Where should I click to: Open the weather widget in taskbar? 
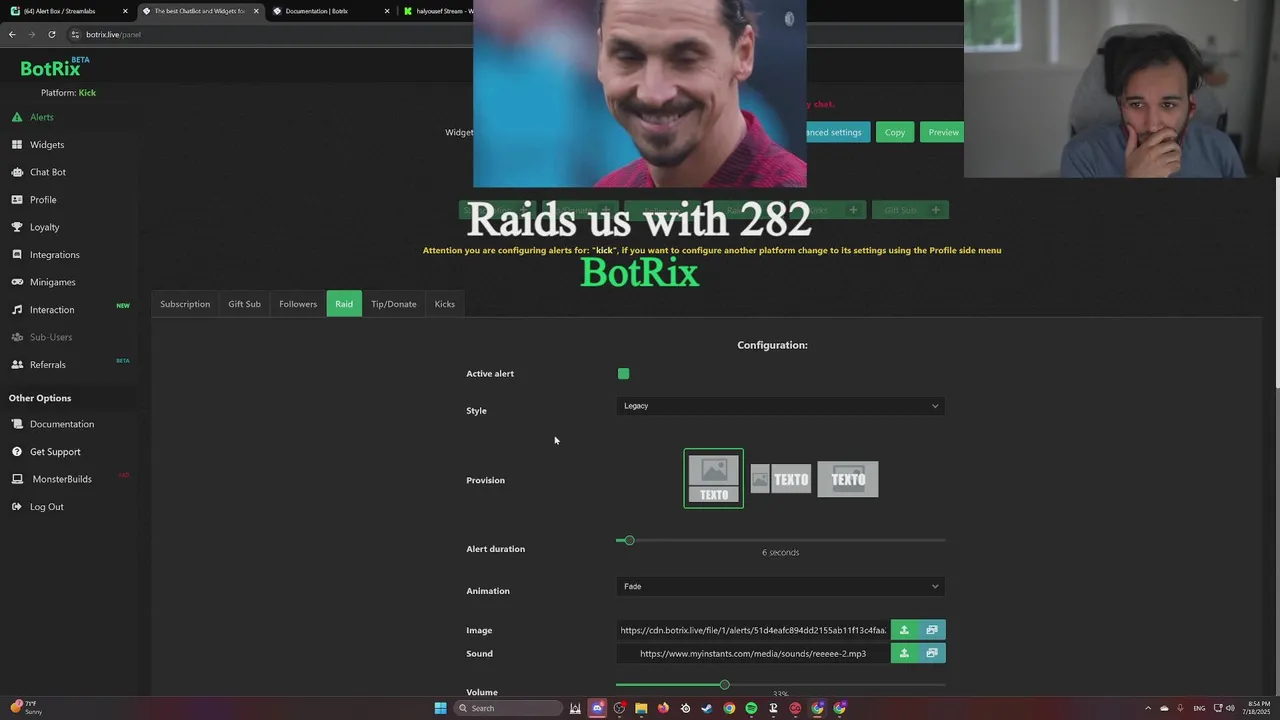click(26, 708)
